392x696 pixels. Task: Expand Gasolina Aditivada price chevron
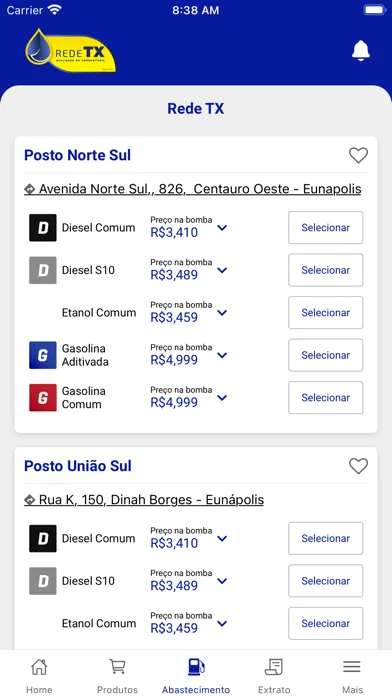[222, 355]
